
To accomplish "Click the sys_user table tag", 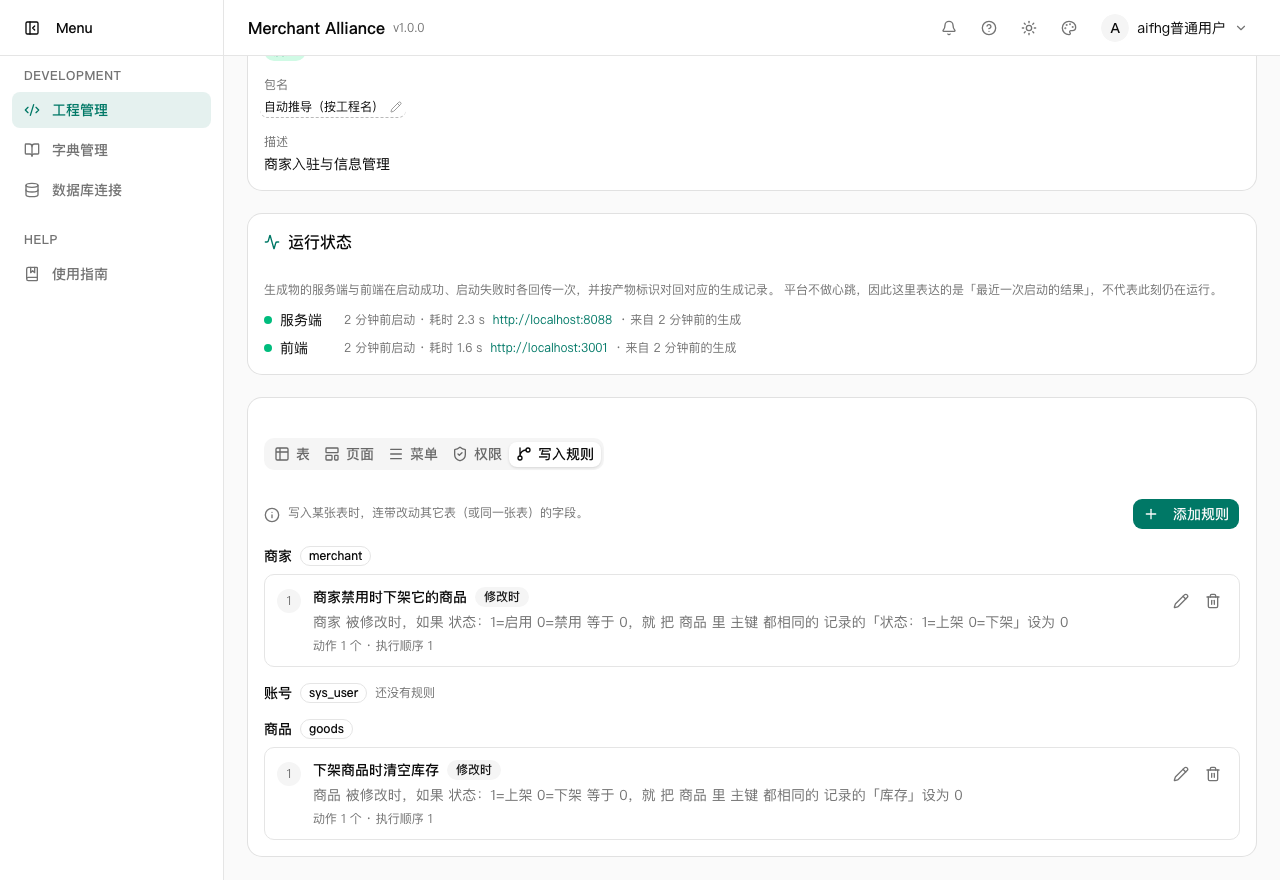I will point(333,693).
